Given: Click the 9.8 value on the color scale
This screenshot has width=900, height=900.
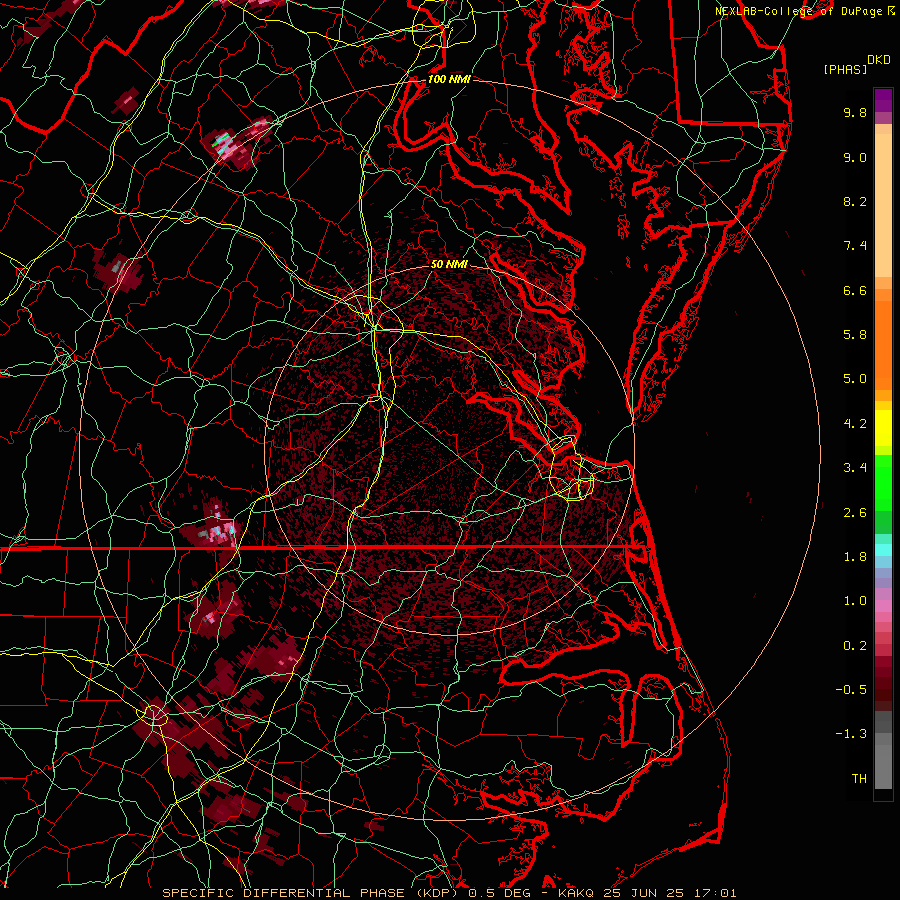Looking at the screenshot, I should point(855,112).
